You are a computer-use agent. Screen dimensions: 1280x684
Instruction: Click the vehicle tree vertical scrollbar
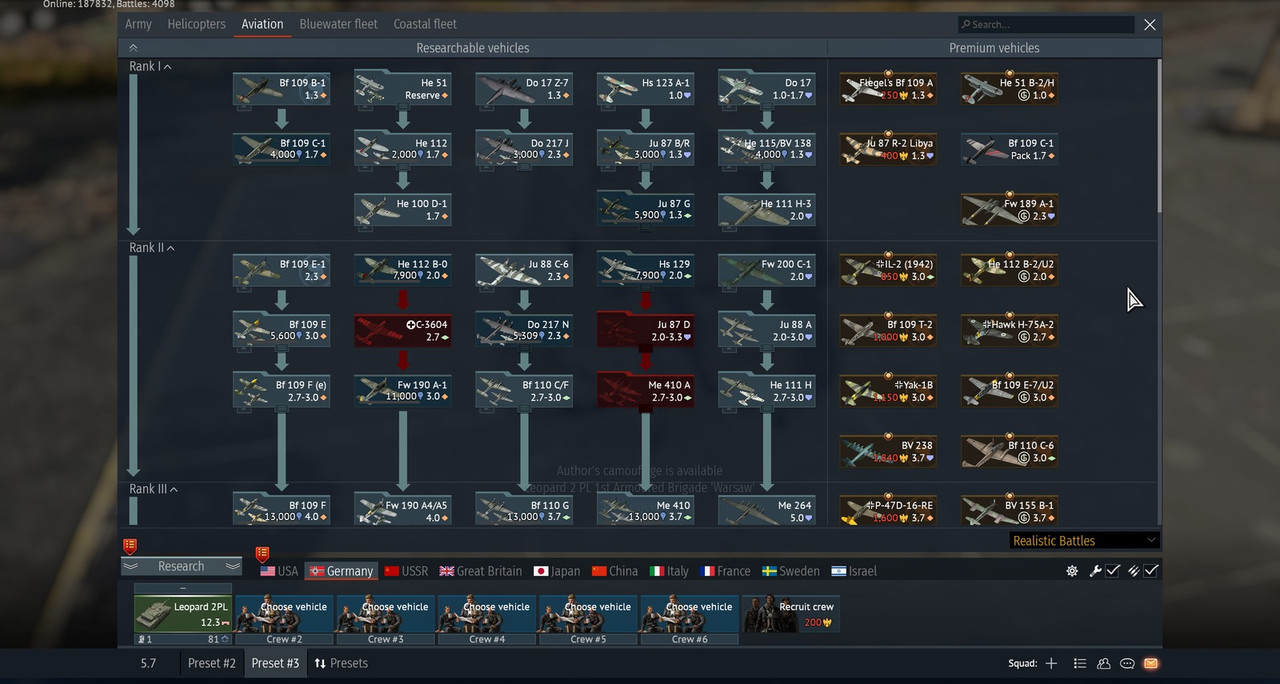[x=1160, y=135]
